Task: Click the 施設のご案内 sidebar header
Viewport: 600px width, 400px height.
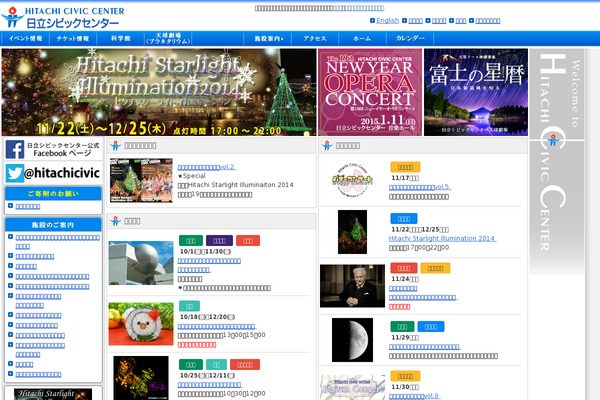Action: [53, 225]
